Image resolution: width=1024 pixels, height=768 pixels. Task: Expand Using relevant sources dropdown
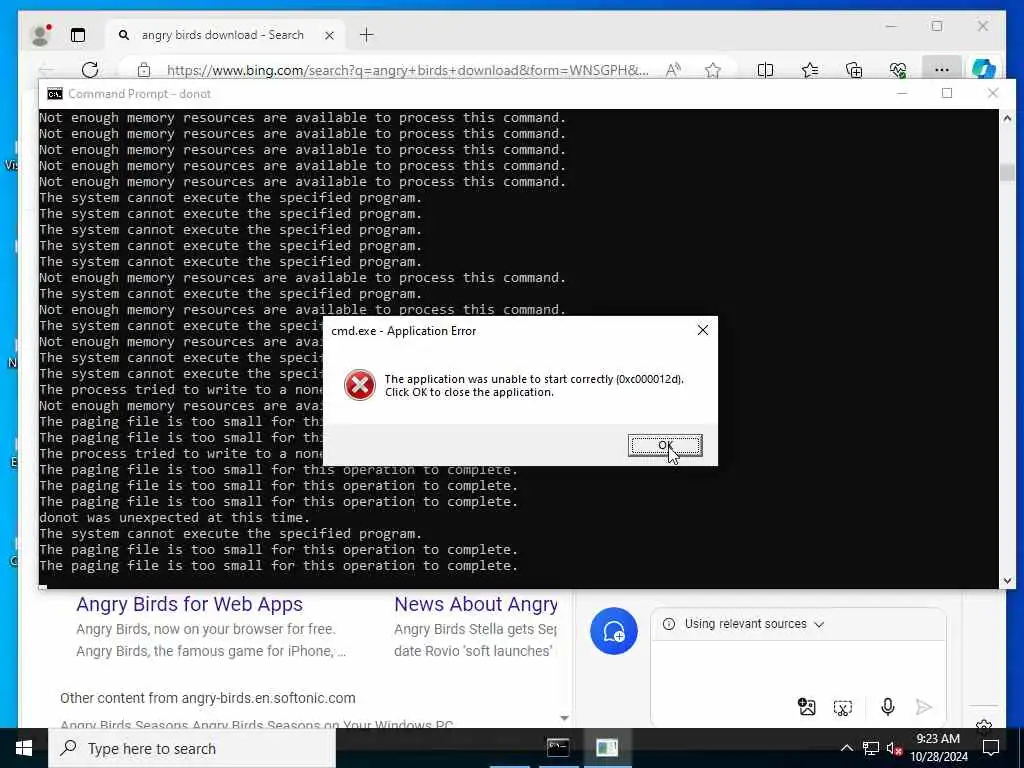(x=754, y=624)
